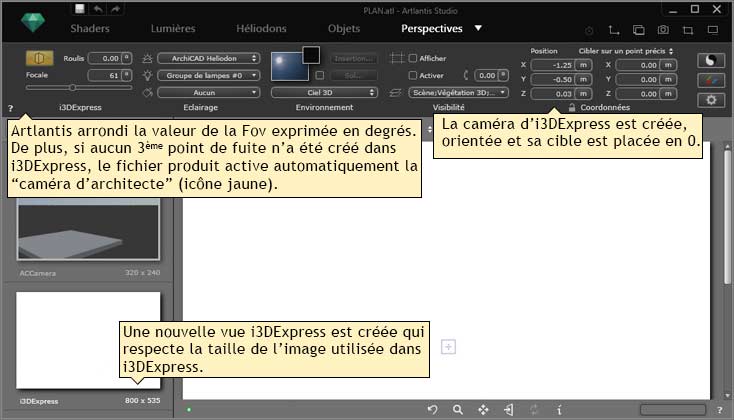Click the Position X unit button m
This screenshot has height=420, width=734.
pos(584,65)
